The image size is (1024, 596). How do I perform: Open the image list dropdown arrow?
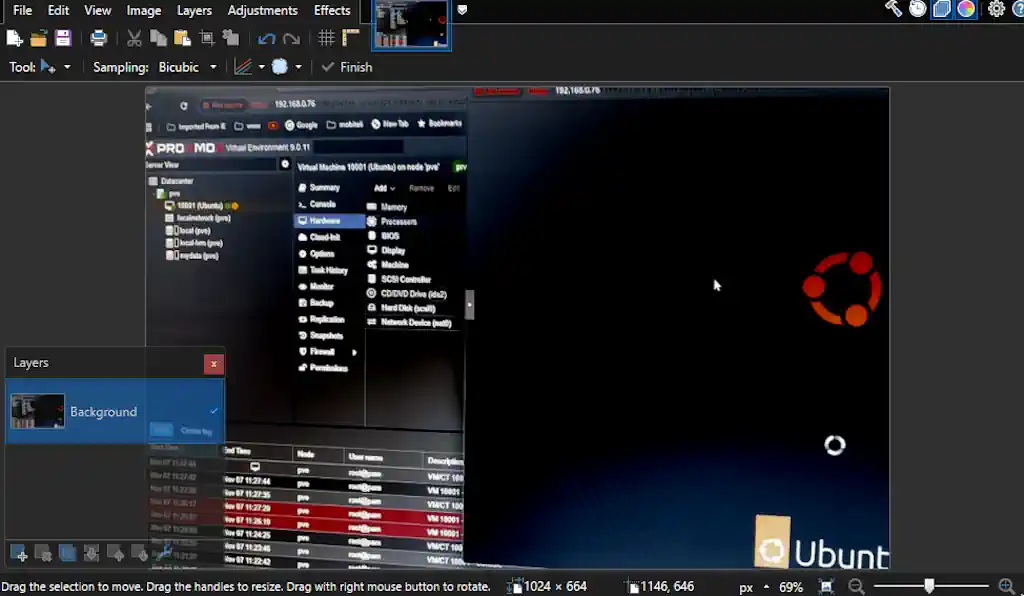tap(462, 10)
